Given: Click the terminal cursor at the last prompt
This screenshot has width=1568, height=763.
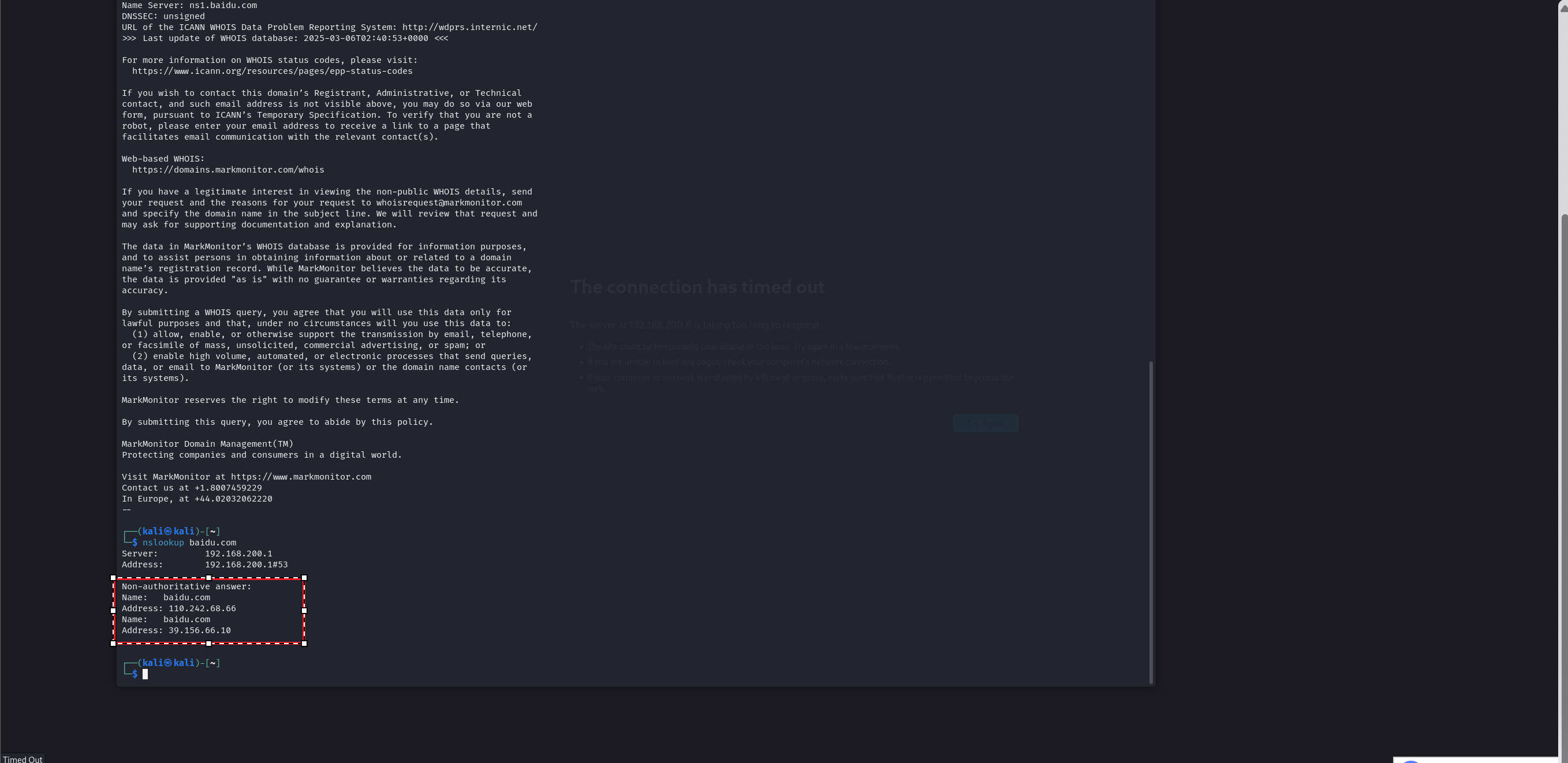Looking at the screenshot, I should coord(145,674).
